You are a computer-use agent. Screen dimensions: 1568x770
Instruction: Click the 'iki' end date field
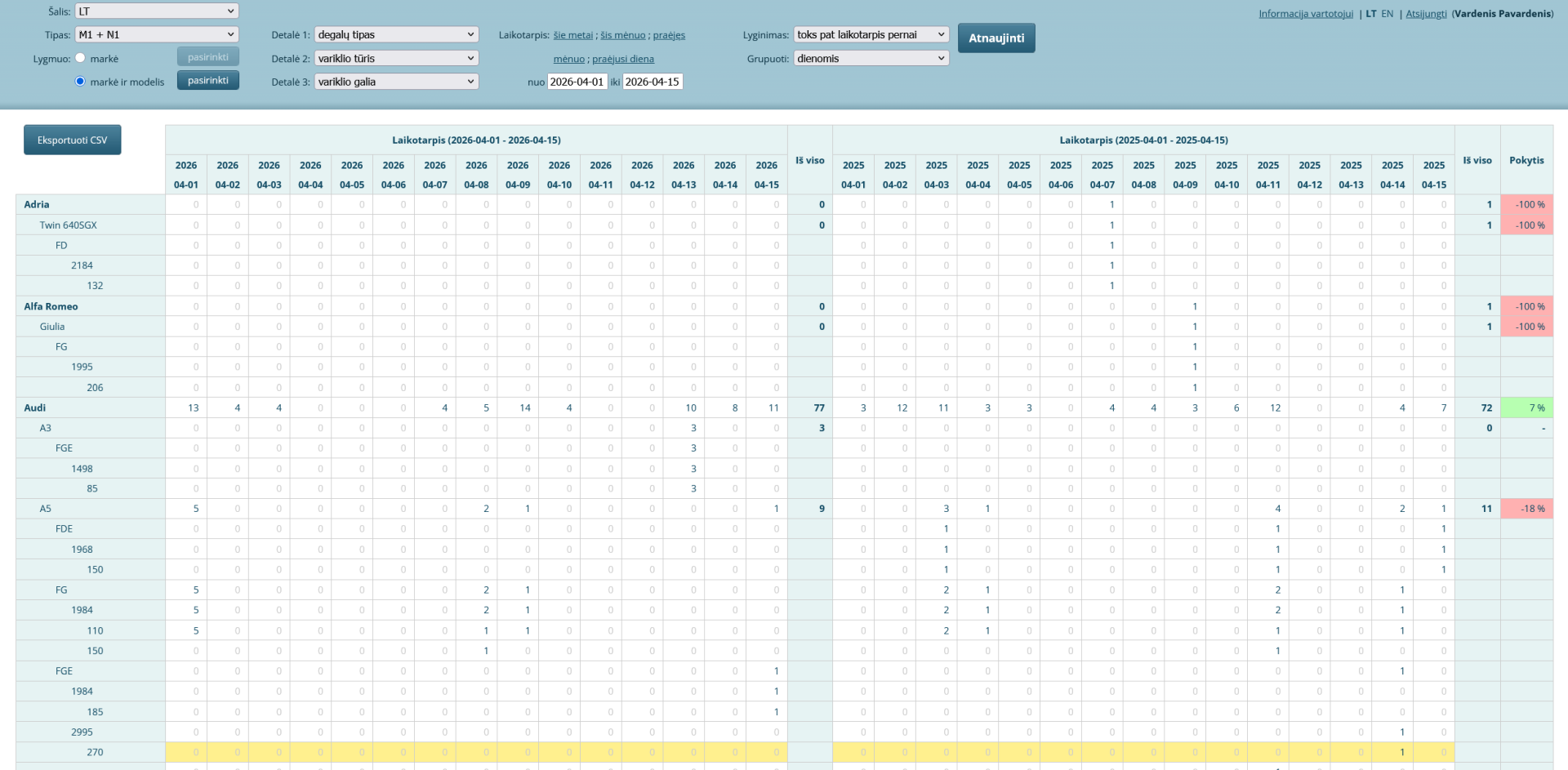point(653,82)
